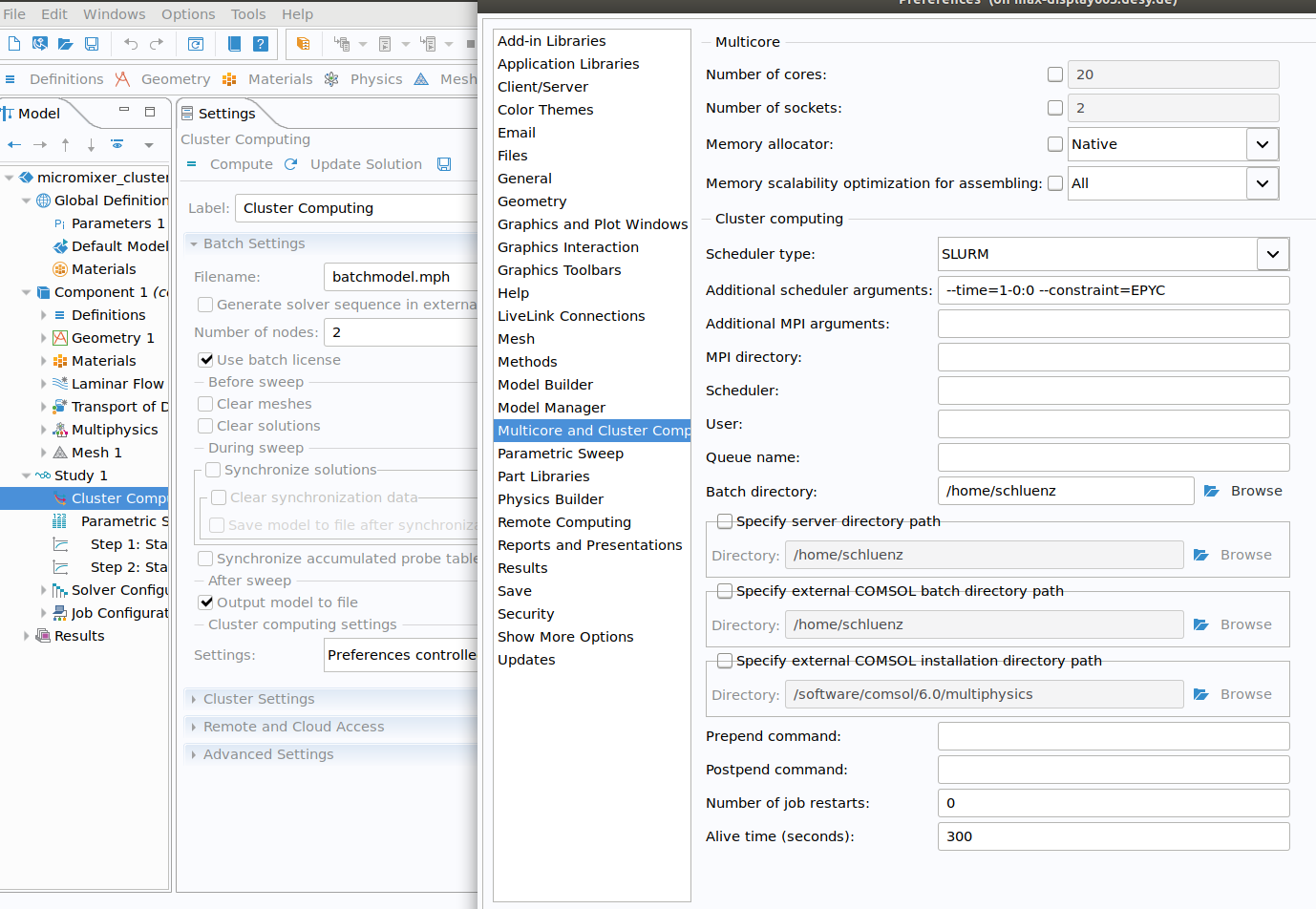Screen dimensions: 1316x909
Task: Click the Show eye icon in Model toolbar
Action: point(117,145)
